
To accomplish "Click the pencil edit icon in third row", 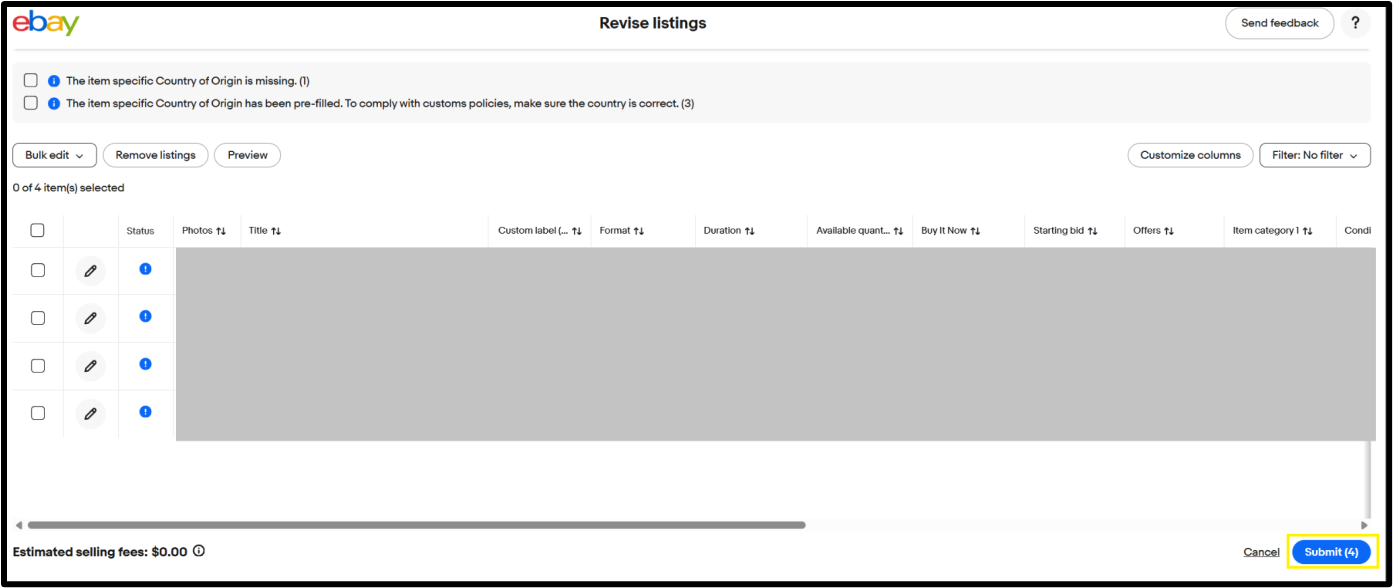I will coord(90,366).
